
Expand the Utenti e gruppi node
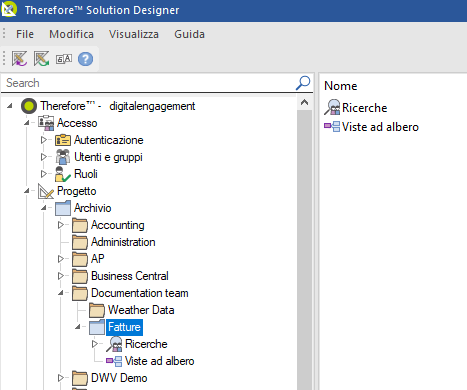pos(44,157)
